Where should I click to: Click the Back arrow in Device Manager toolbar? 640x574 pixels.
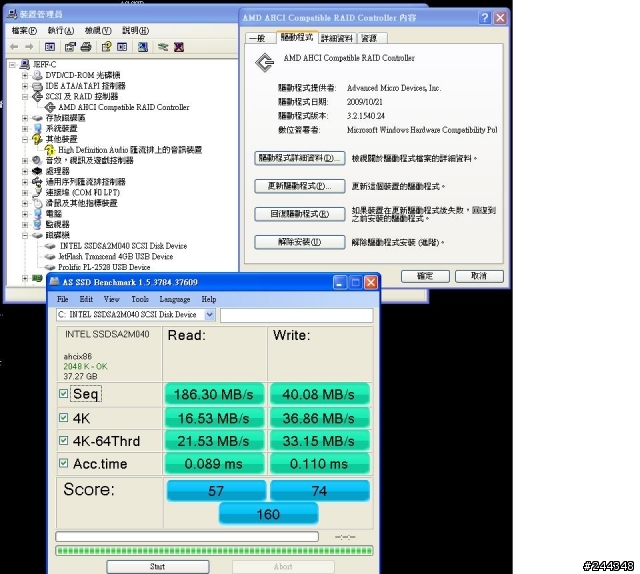click(x=14, y=47)
